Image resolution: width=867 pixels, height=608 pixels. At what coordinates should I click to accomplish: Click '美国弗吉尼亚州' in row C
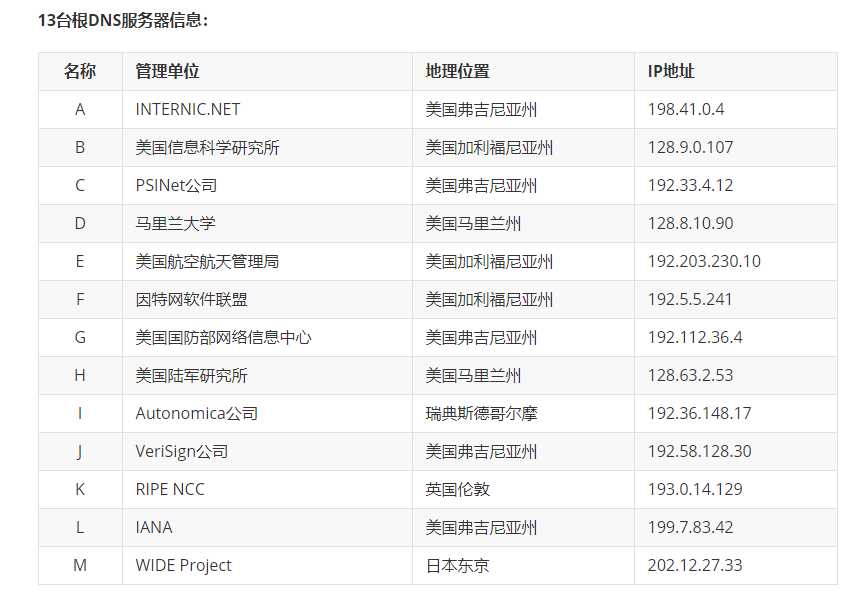click(x=481, y=186)
